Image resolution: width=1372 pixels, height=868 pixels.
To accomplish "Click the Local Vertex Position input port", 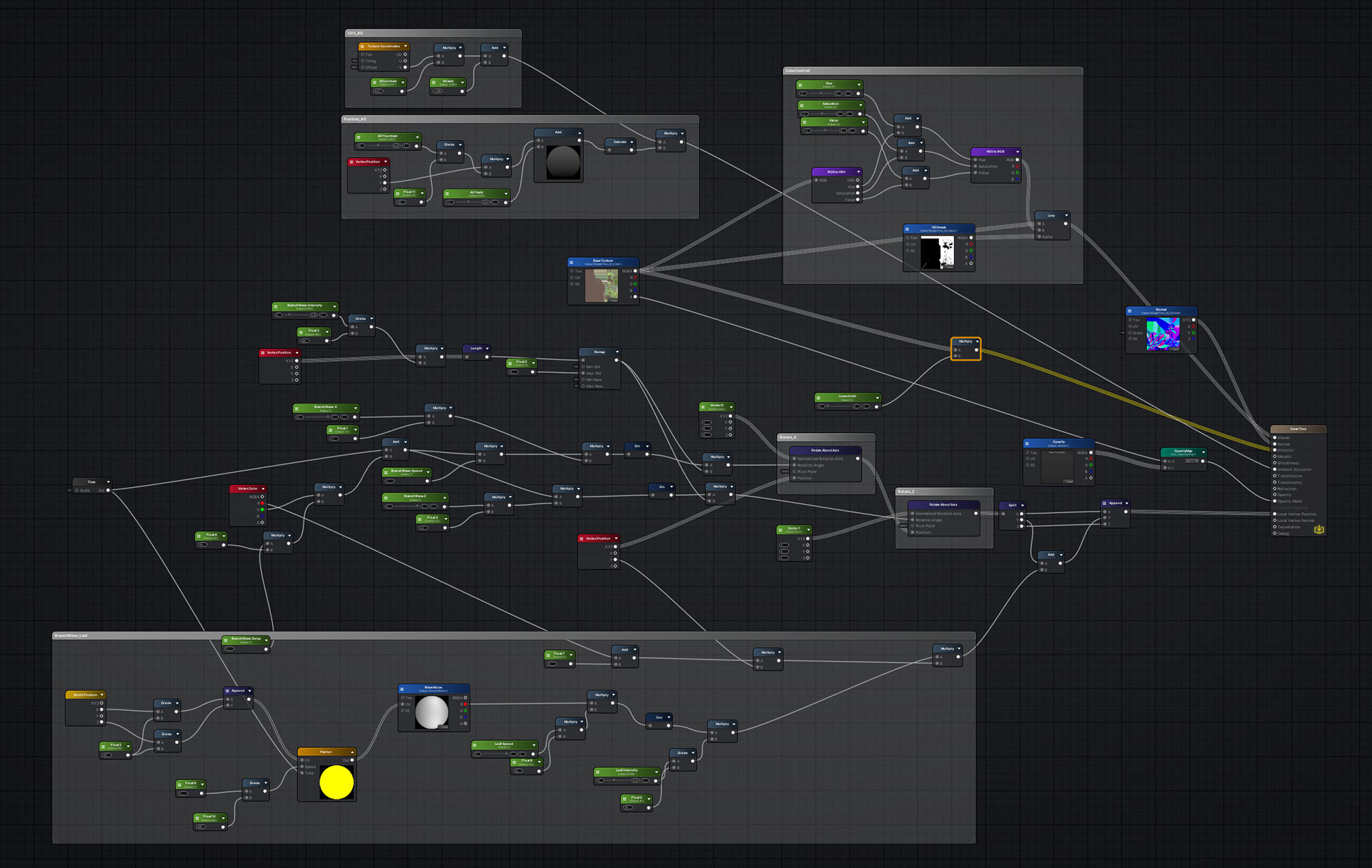I will [x=1275, y=514].
